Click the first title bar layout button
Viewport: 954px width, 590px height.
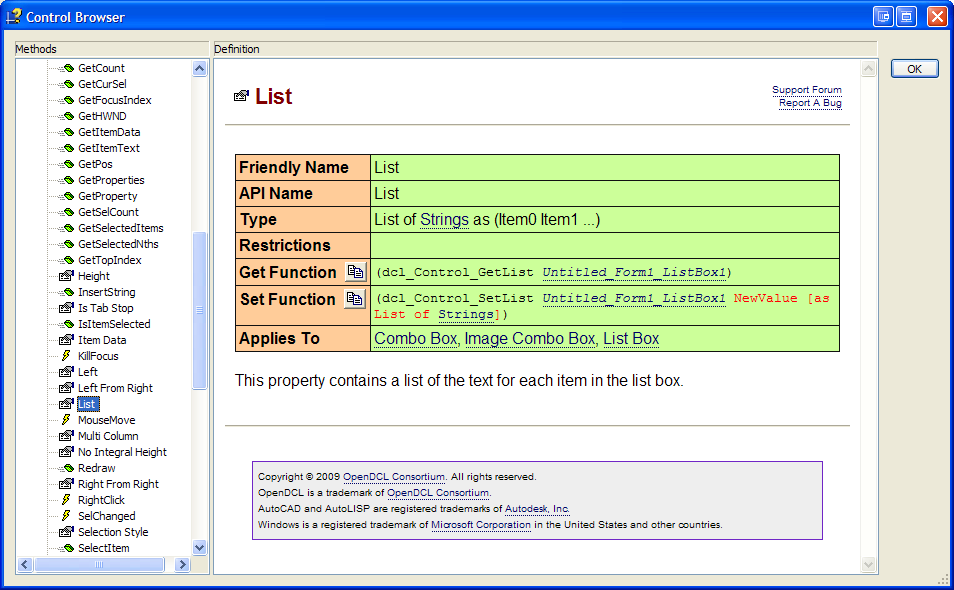[x=883, y=16]
